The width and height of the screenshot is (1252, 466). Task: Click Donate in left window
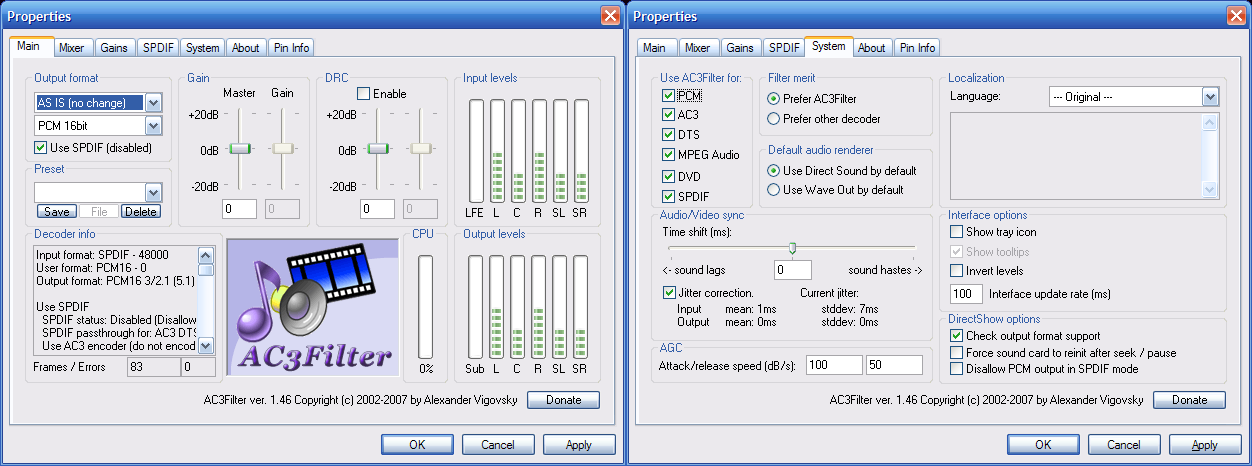click(563, 400)
